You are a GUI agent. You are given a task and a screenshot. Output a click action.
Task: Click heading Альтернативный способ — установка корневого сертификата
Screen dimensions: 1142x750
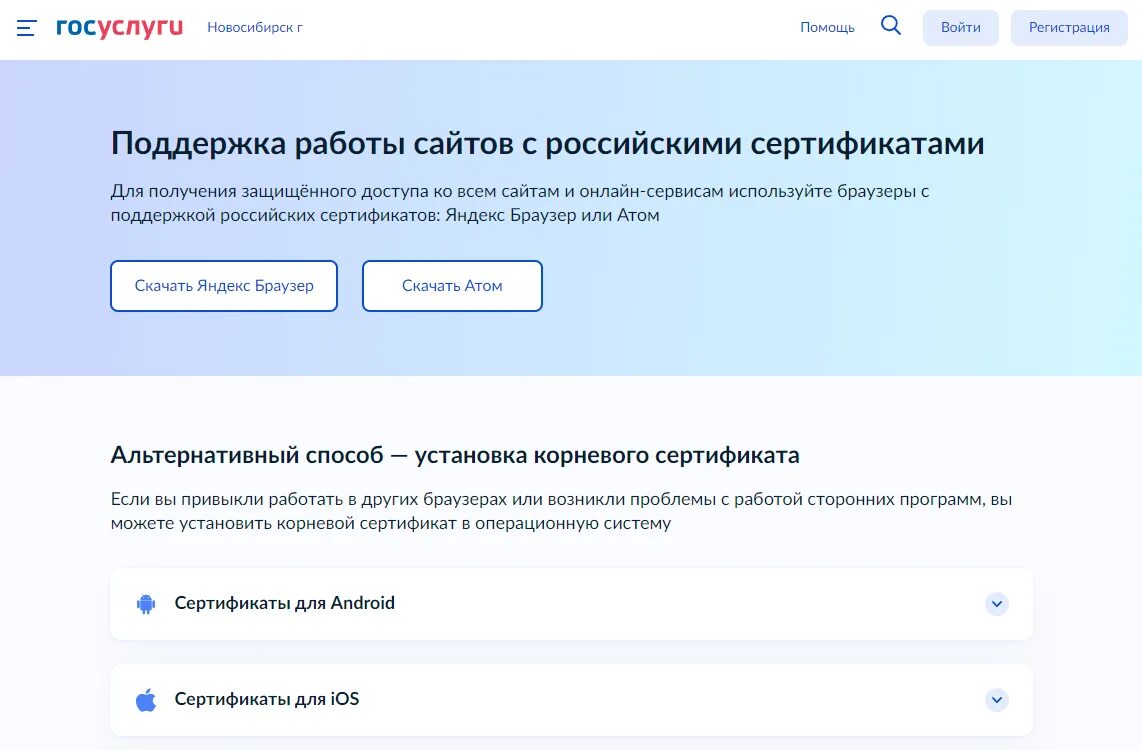(455, 455)
